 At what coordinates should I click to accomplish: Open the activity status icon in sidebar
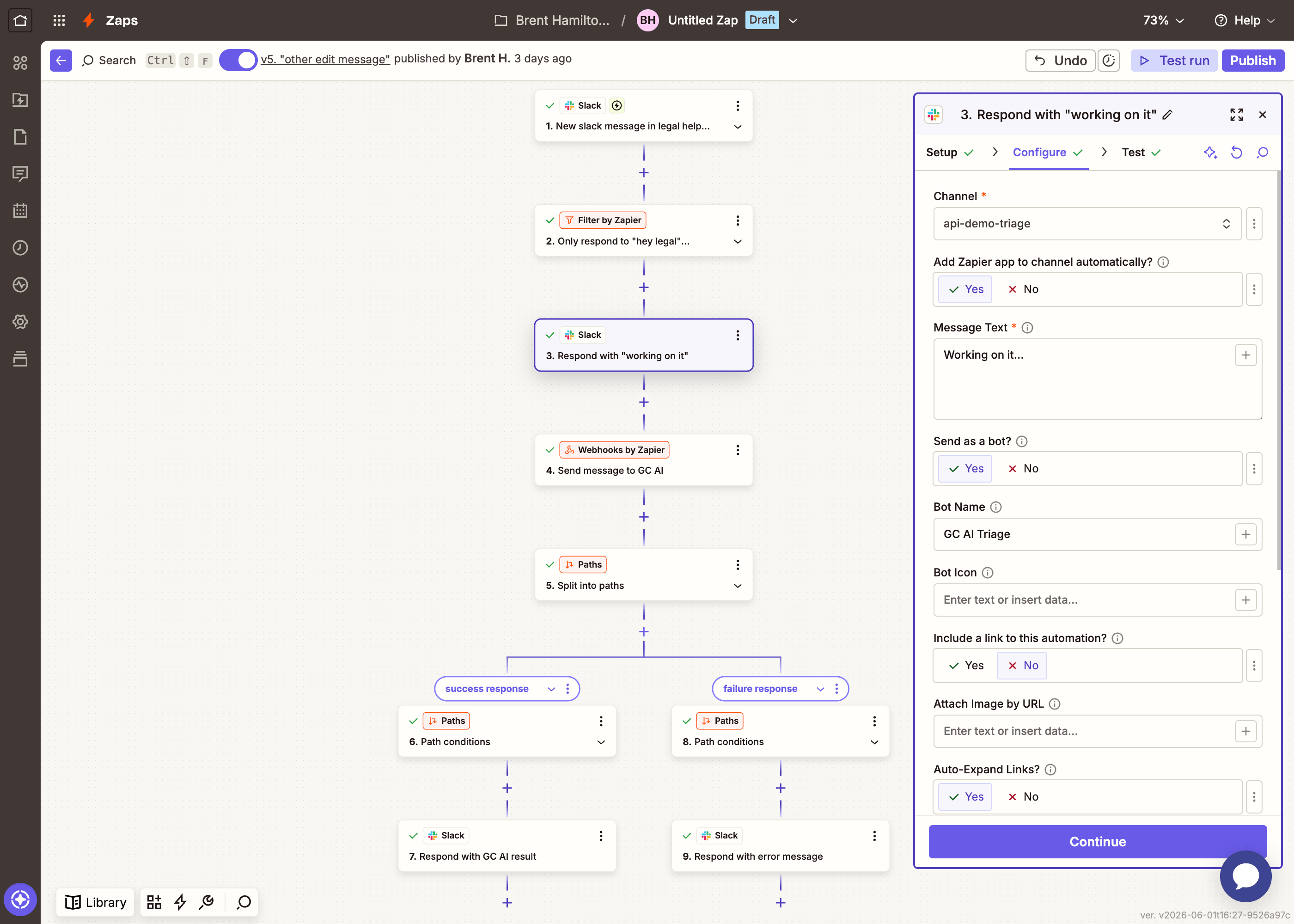point(20,284)
